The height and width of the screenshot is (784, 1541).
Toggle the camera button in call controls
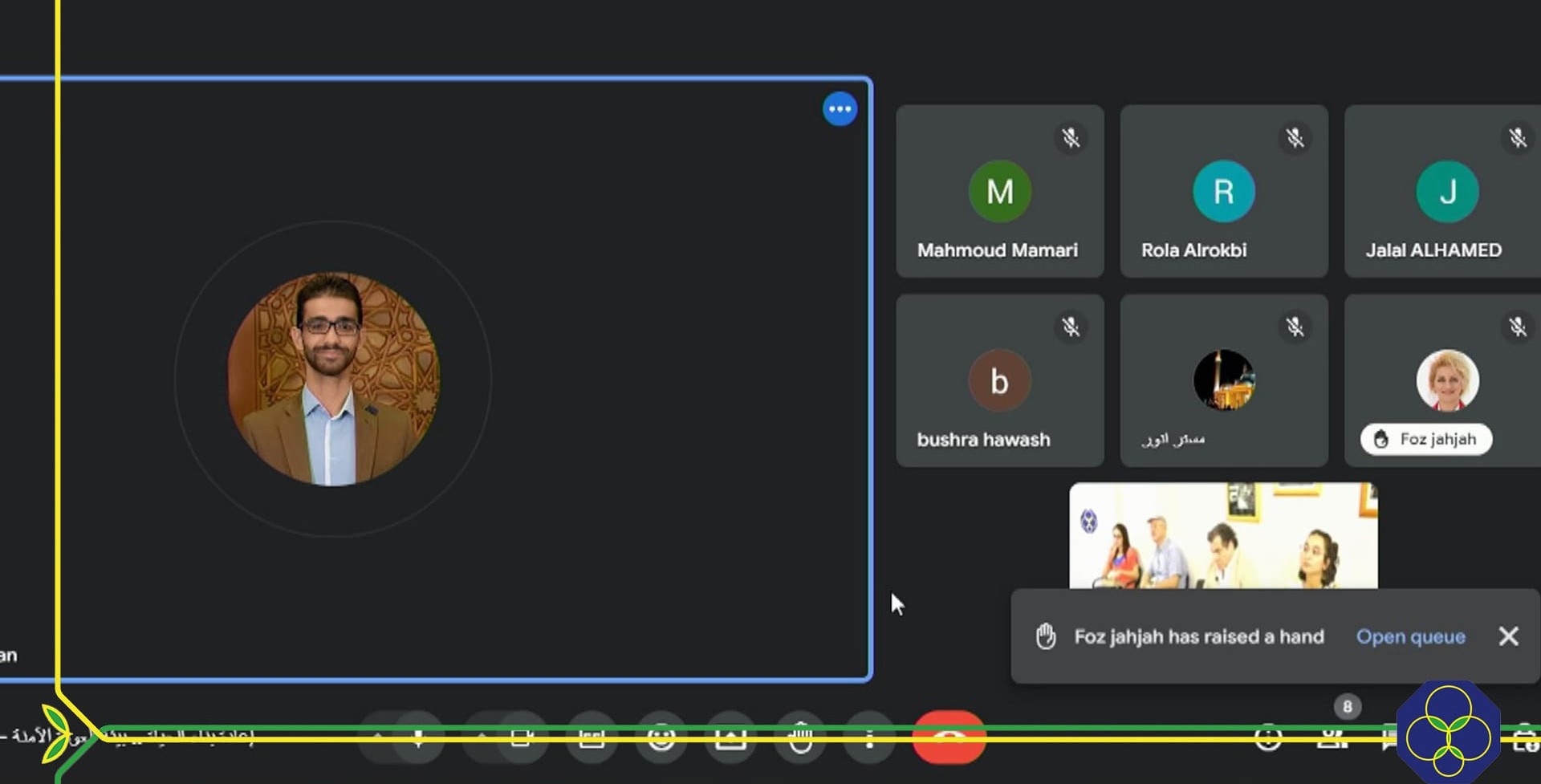[522, 737]
